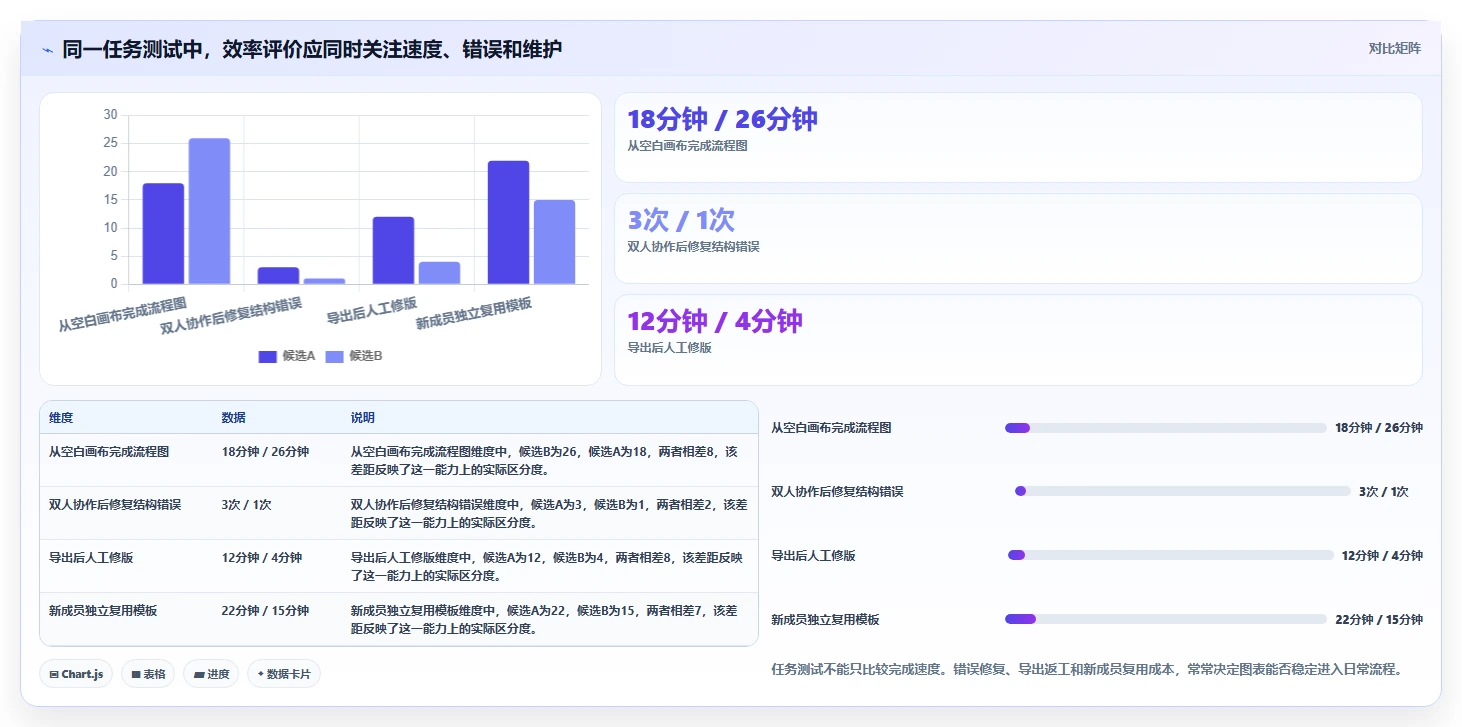Click the header title about 速度、错误和维护

tap(312, 48)
